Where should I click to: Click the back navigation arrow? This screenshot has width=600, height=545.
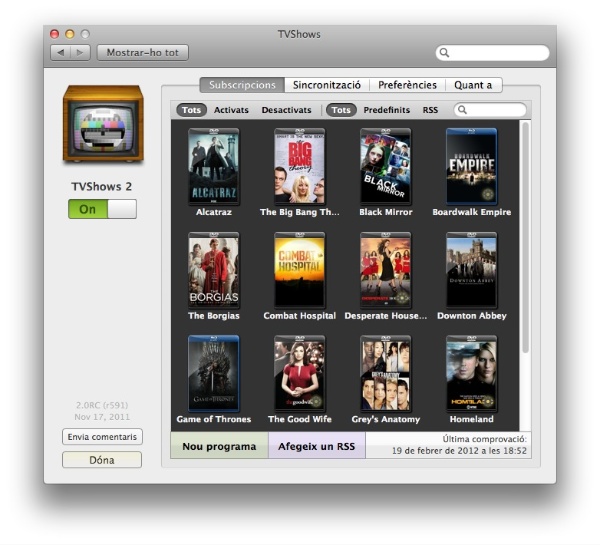click(x=60, y=52)
